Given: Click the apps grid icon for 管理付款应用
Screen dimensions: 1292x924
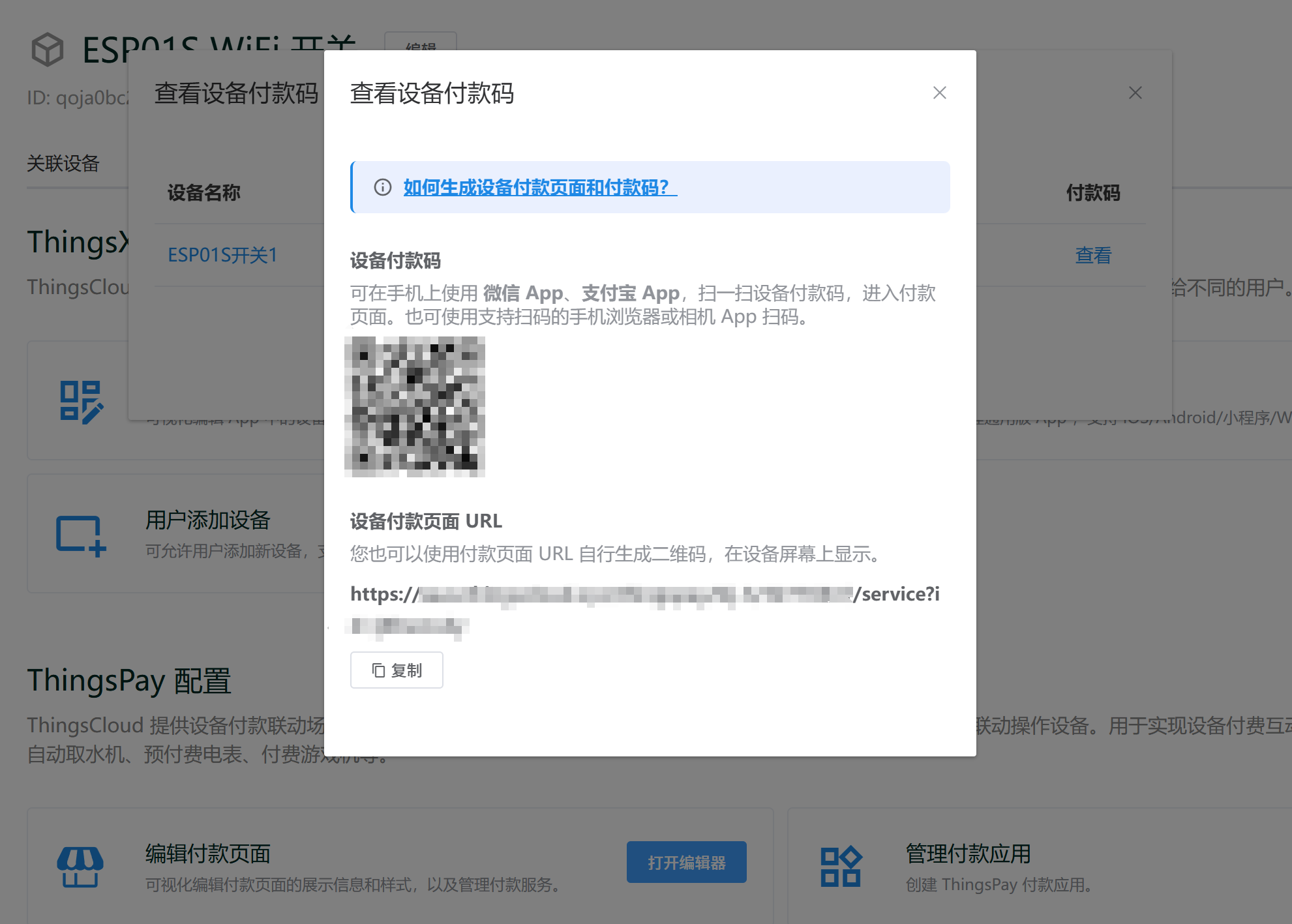Looking at the screenshot, I should (x=841, y=867).
